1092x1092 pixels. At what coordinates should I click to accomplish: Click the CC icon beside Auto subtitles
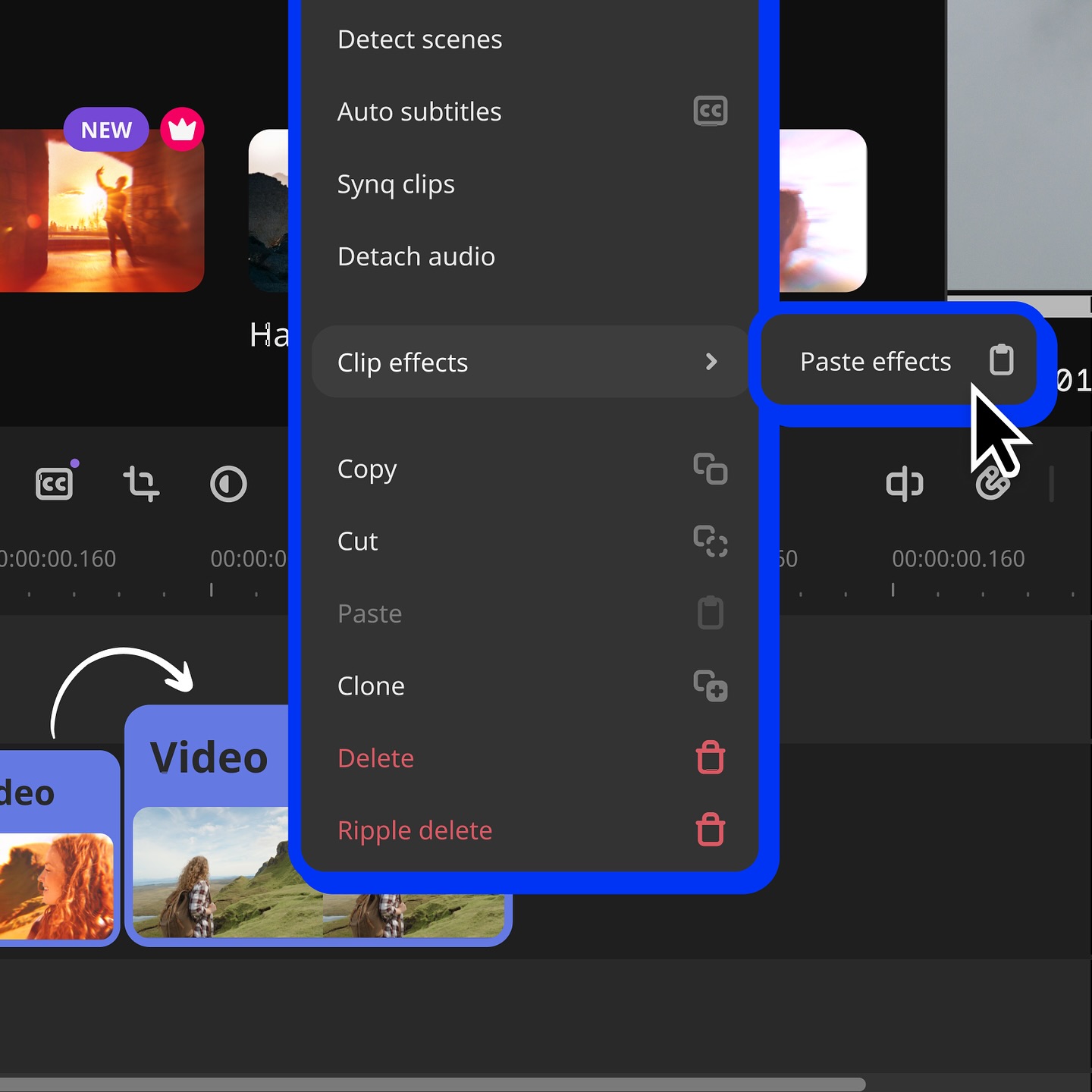click(711, 111)
